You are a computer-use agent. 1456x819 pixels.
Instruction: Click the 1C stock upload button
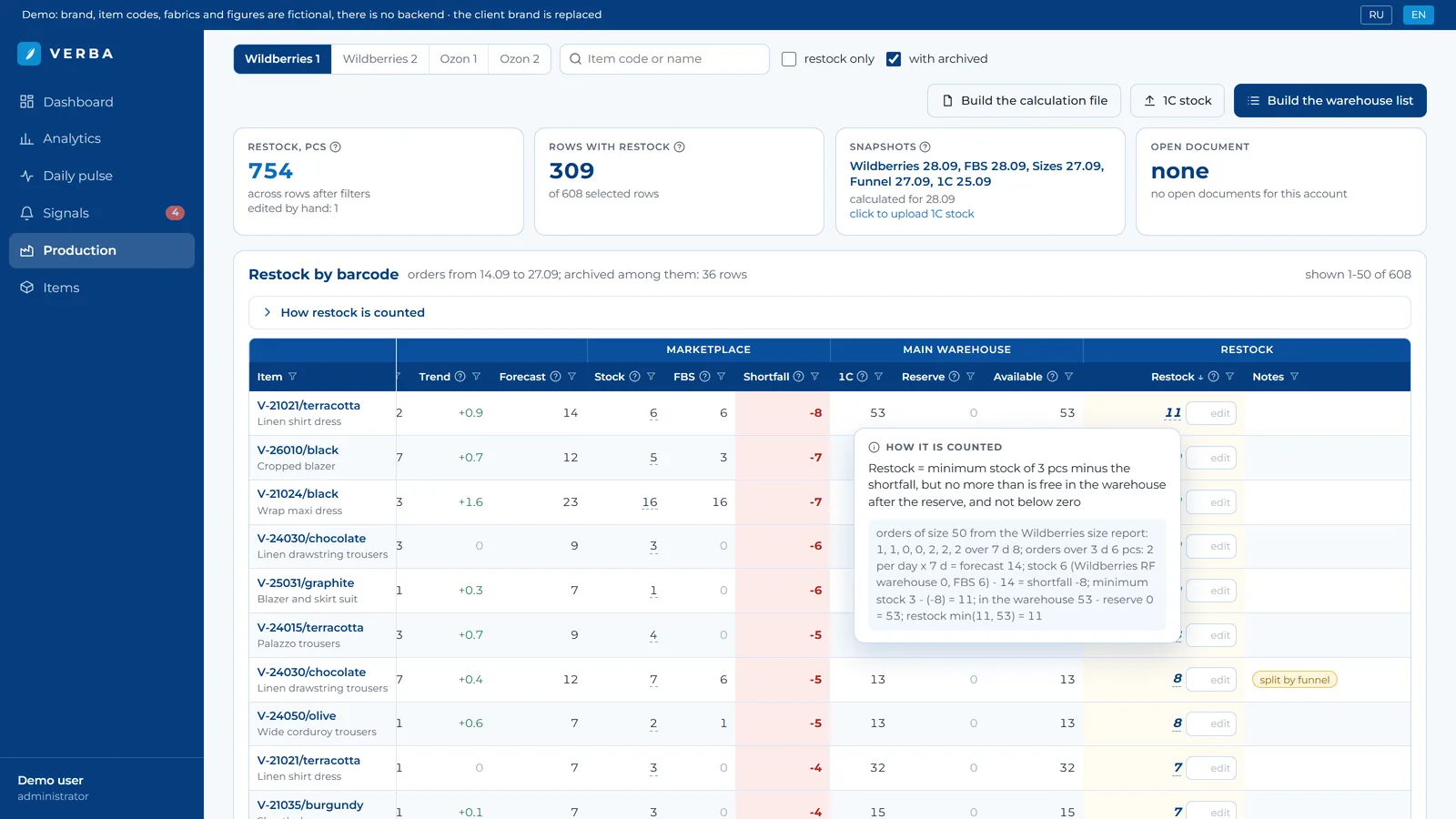pos(1178,101)
